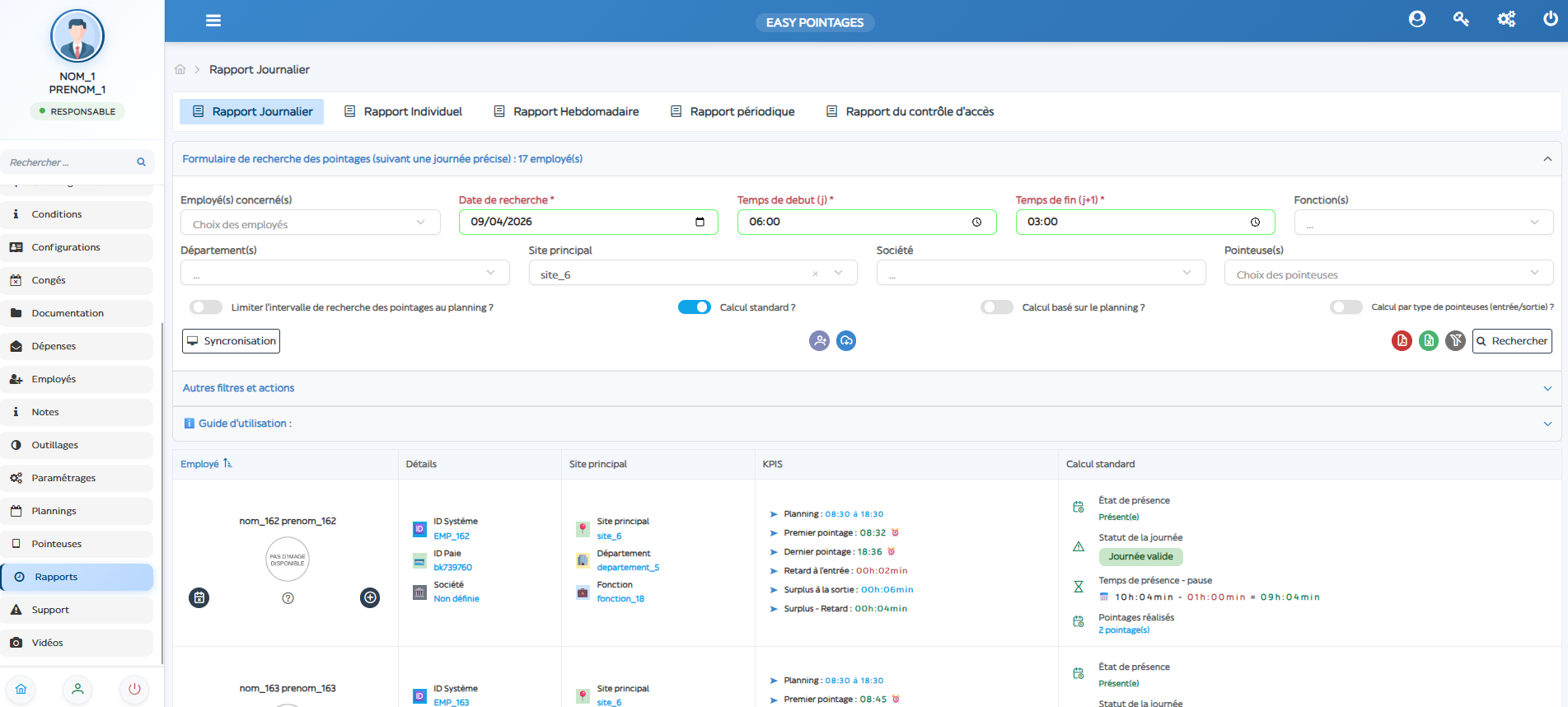The image size is (1568, 707).
Task: Collapse the Formulaire de recherche panel
Action: tap(1547, 159)
